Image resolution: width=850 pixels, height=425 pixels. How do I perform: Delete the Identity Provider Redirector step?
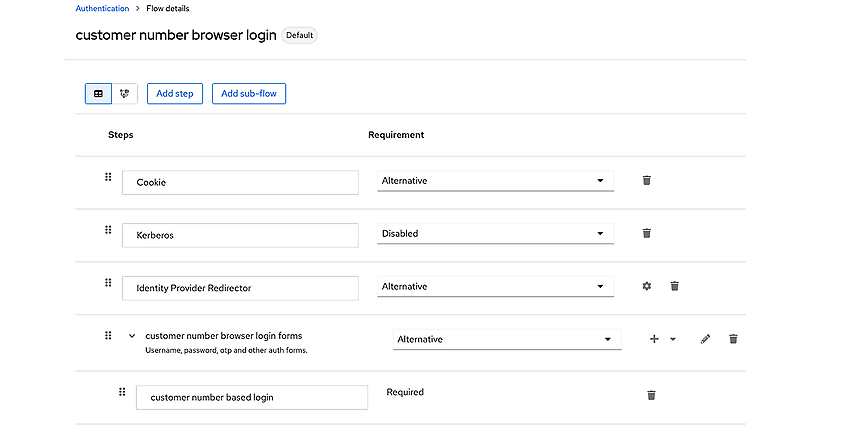[x=674, y=286]
